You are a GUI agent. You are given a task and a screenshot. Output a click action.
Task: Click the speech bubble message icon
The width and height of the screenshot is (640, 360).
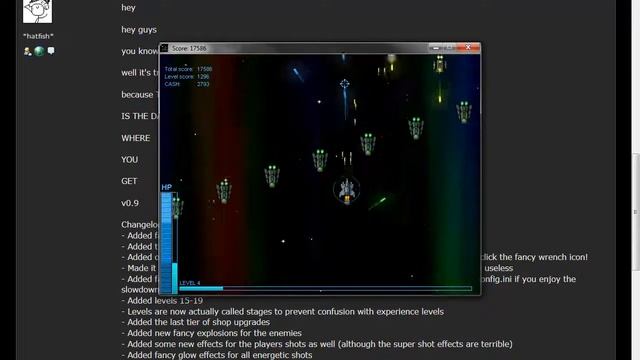point(51,51)
